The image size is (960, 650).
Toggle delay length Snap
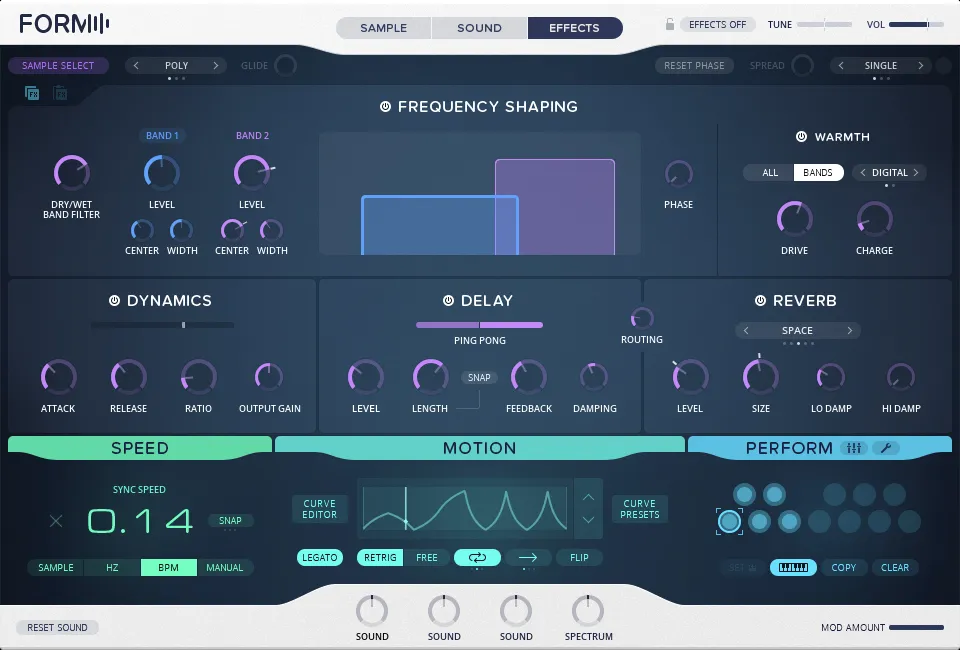click(479, 378)
